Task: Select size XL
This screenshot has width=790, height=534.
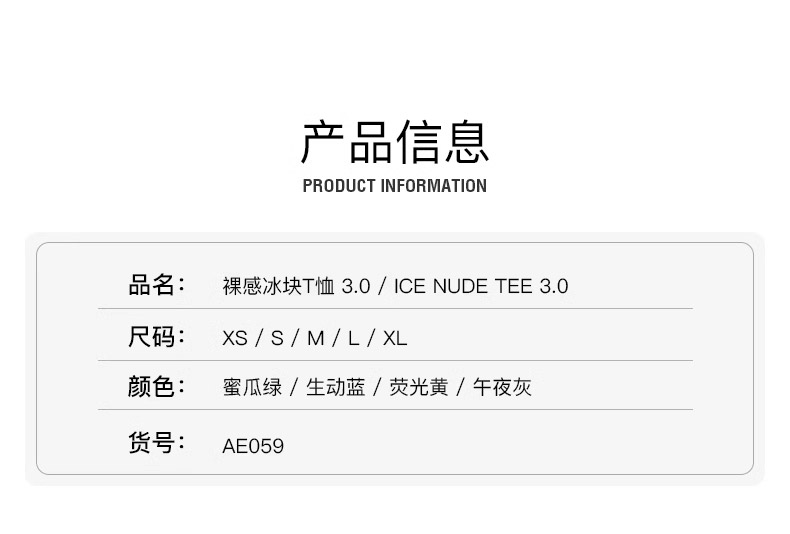Action: (395, 338)
